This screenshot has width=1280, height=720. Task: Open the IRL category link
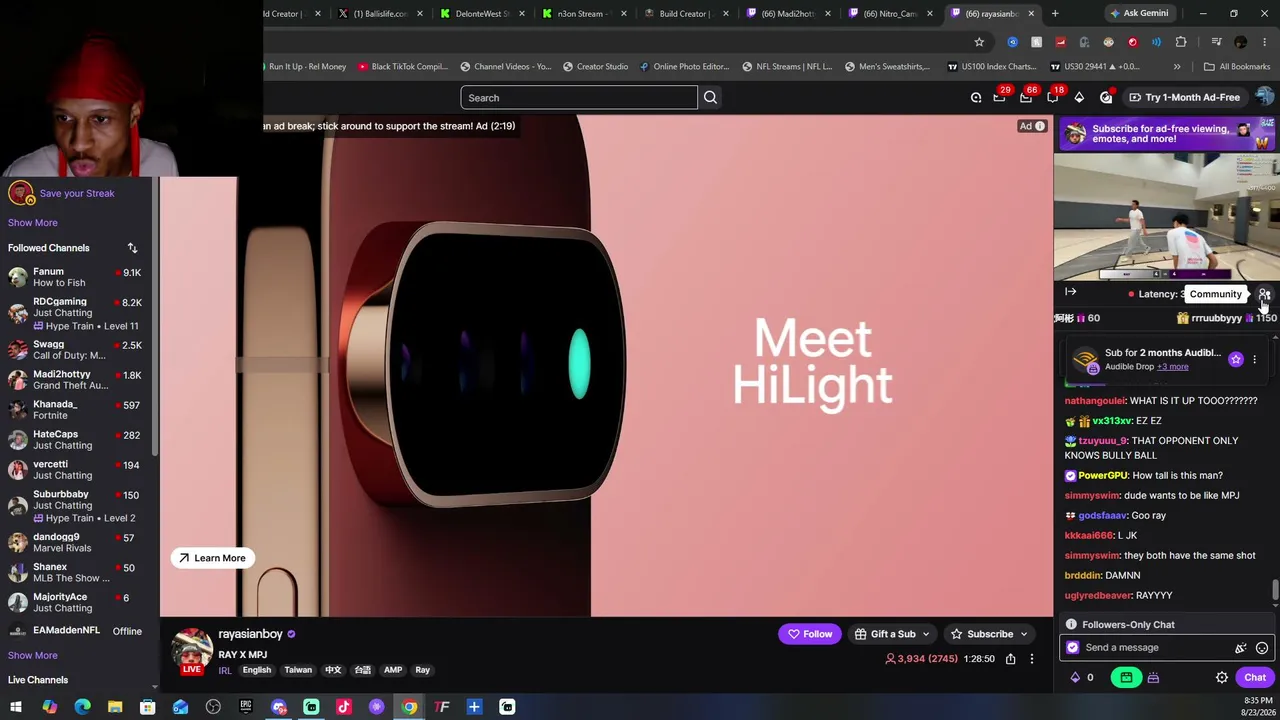(225, 671)
